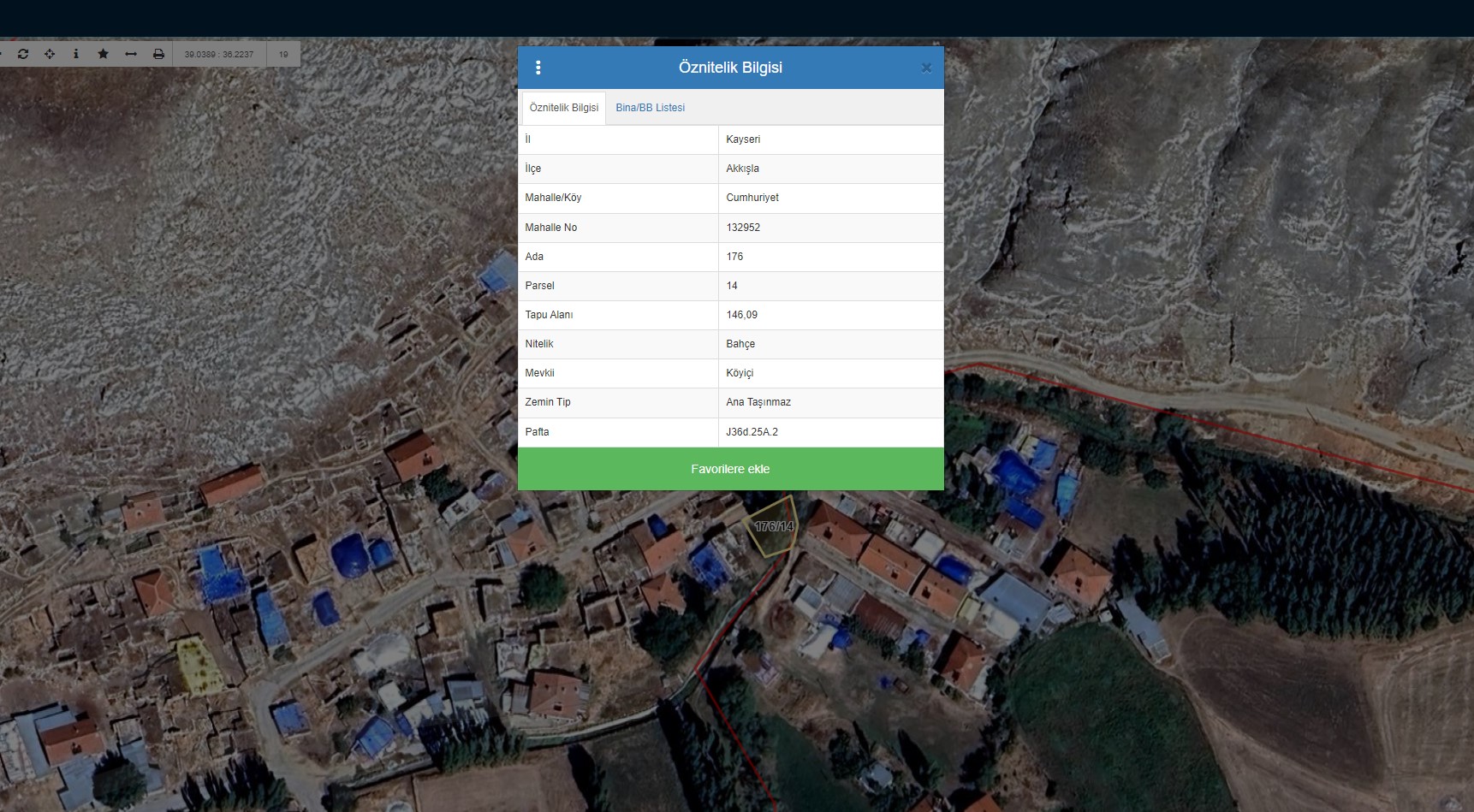Click the 176/14 parcel label on map
Image resolution: width=1474 pixels, height=812 pixels.
click(774, 526)
